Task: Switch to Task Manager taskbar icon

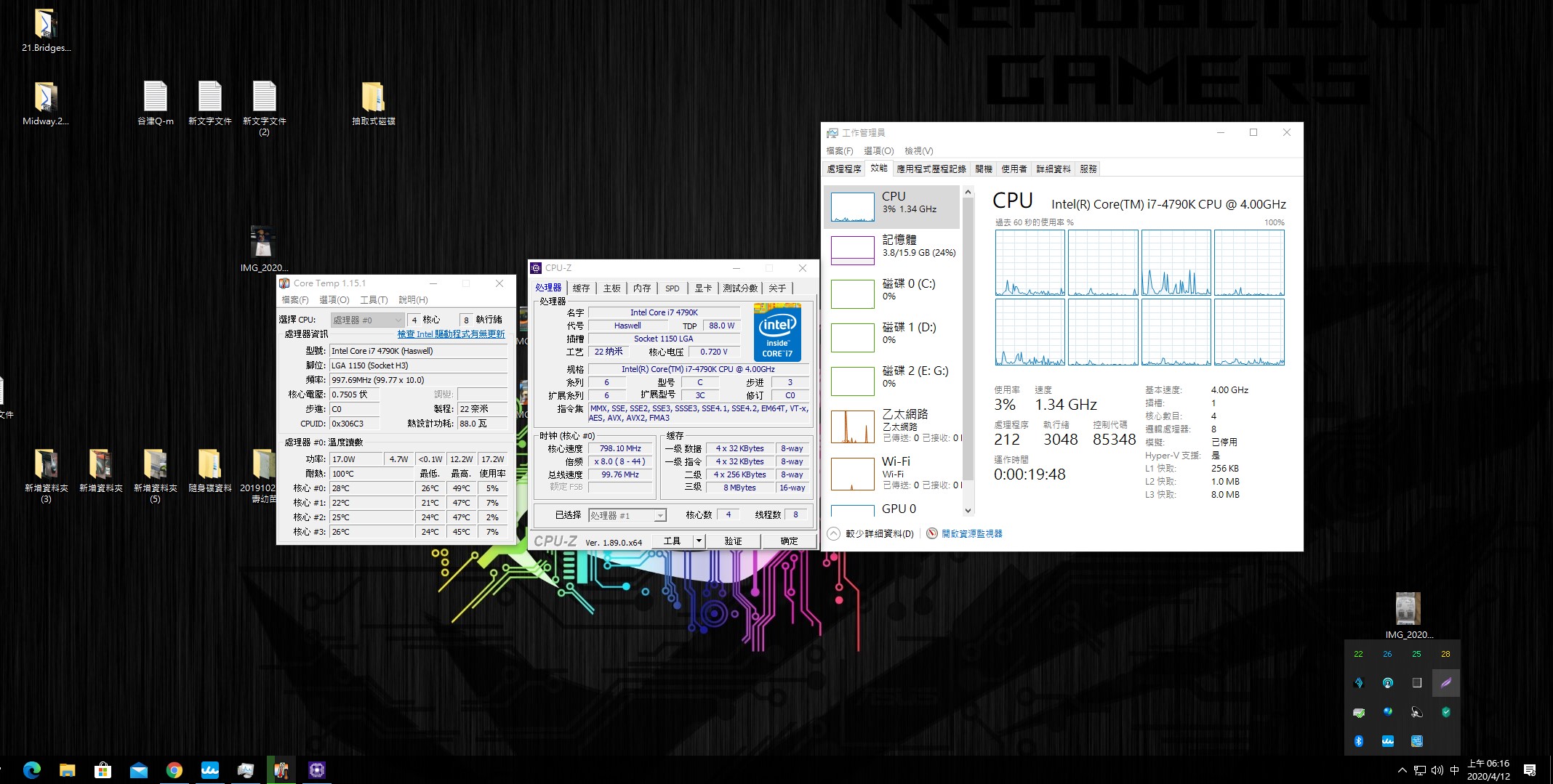Action: 246,770
